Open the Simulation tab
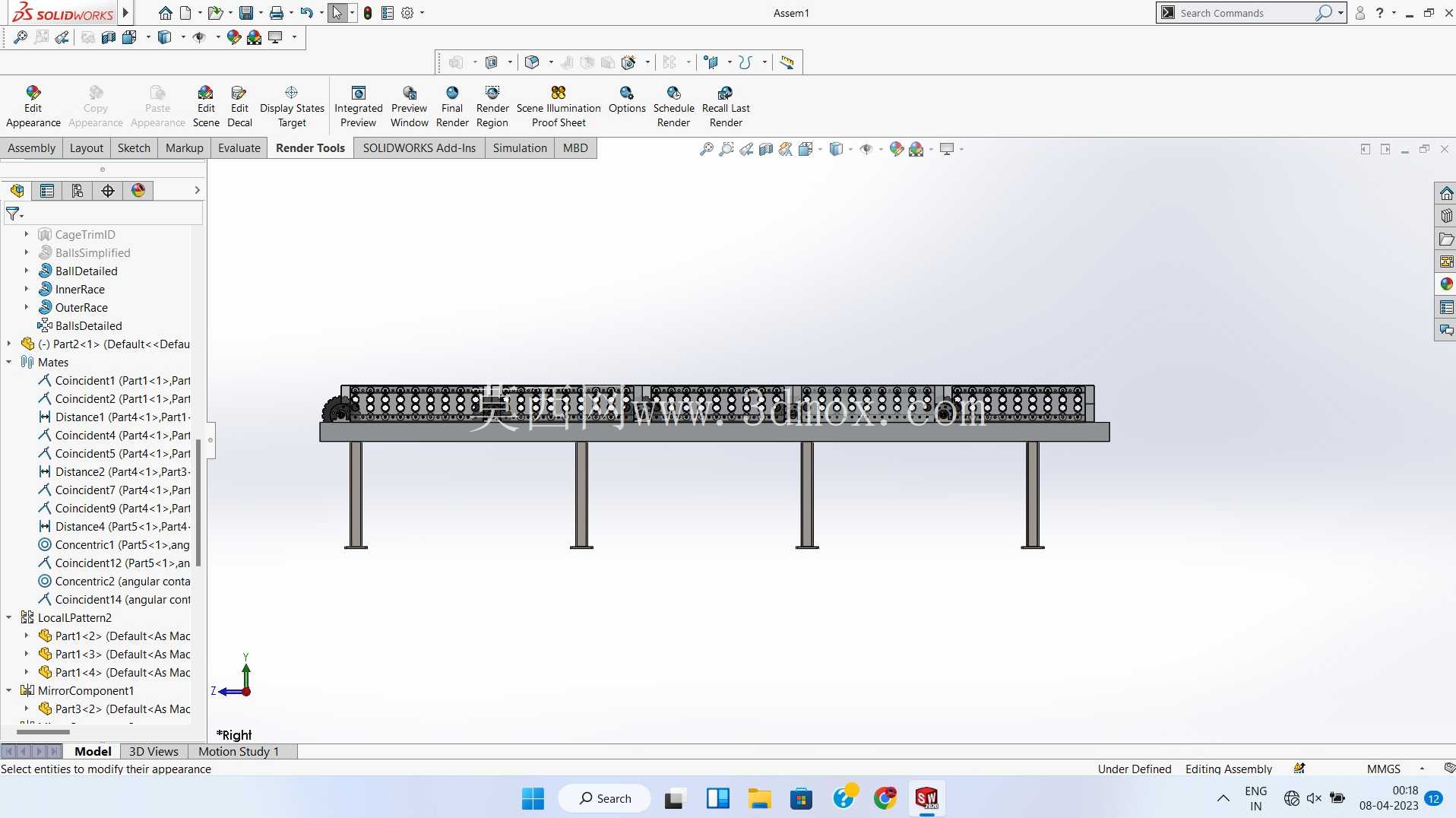 click(x=520, y=147)
